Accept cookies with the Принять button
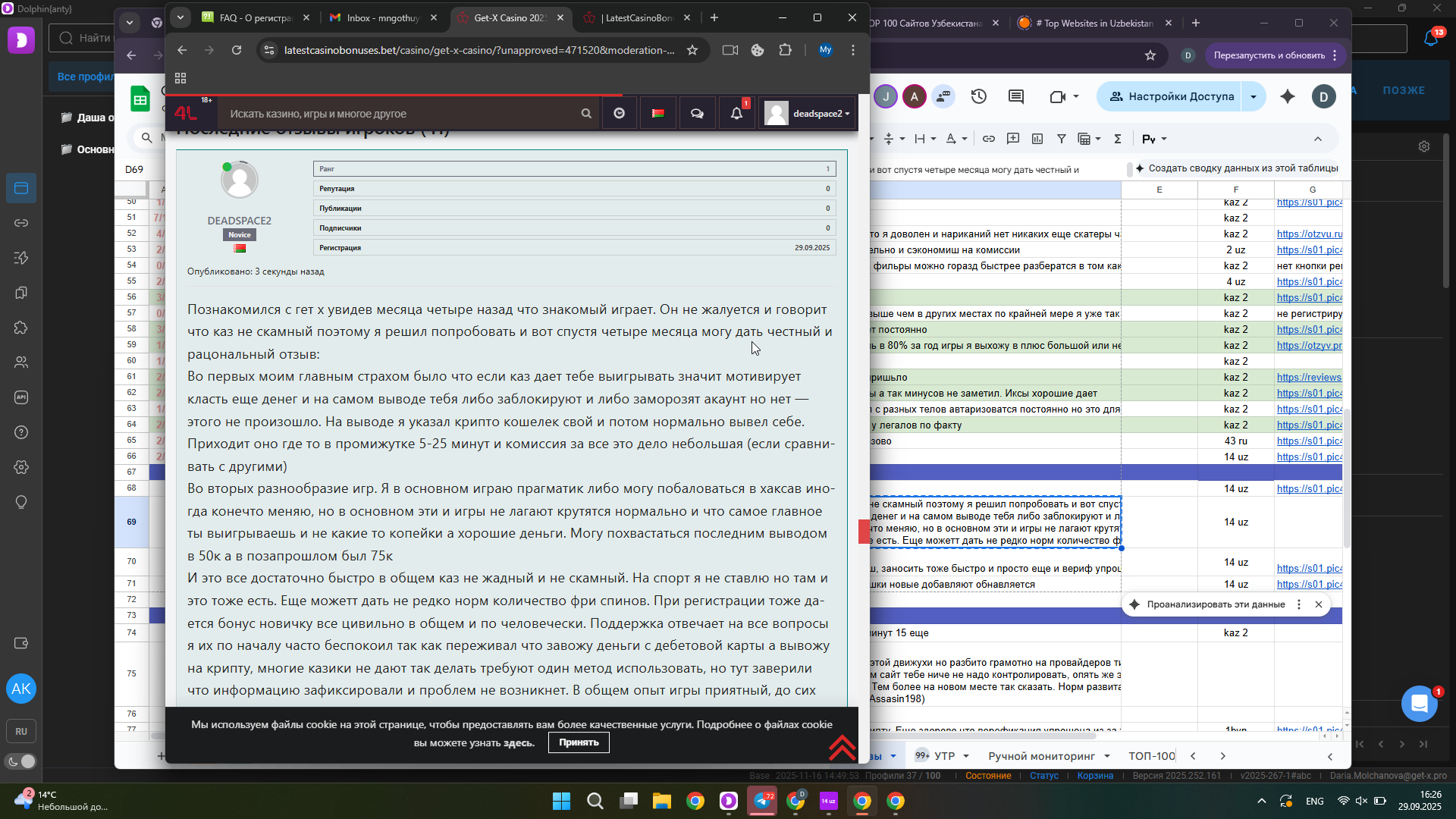The image size is (1456, 819). point(579,742)
